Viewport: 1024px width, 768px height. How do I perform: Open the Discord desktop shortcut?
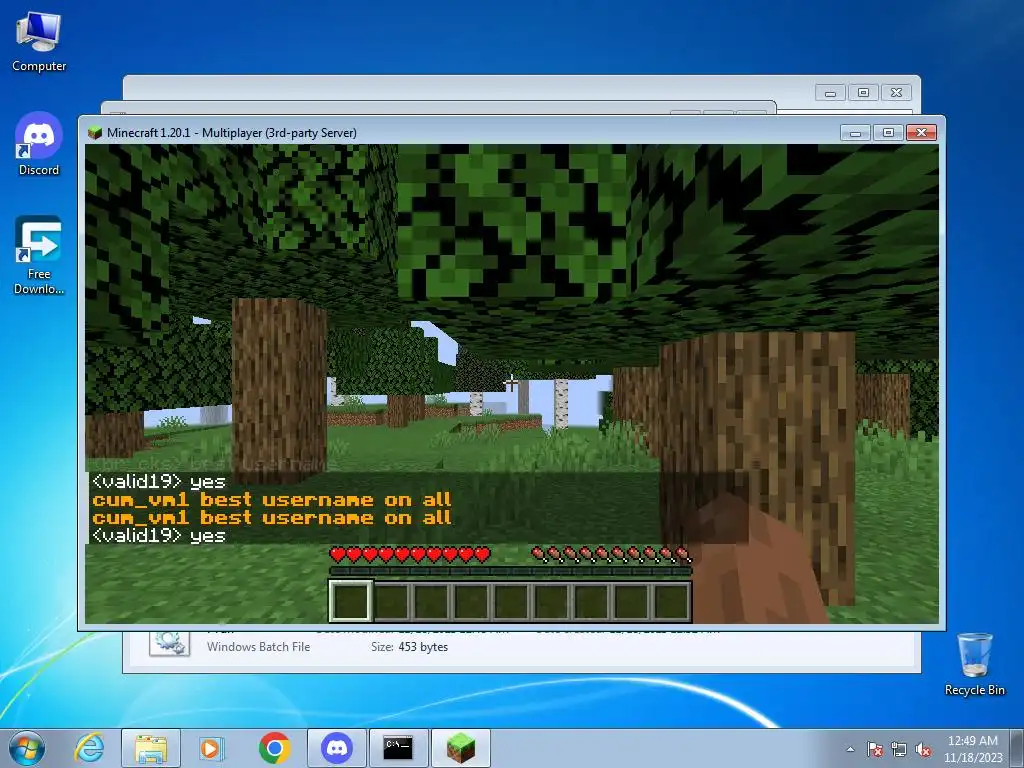(x=39, y=144)
